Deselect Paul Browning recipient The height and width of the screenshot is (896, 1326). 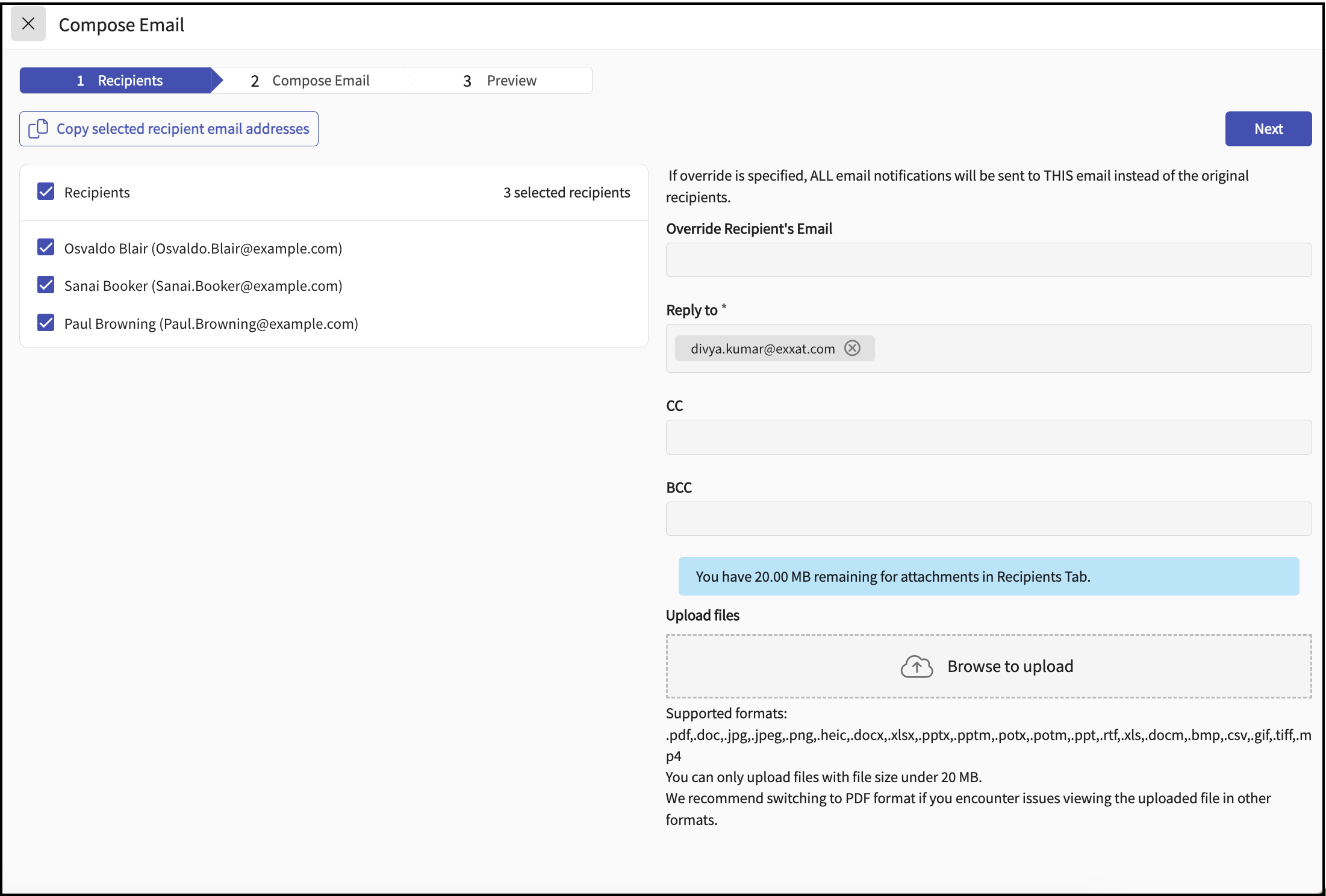point(46,323)
